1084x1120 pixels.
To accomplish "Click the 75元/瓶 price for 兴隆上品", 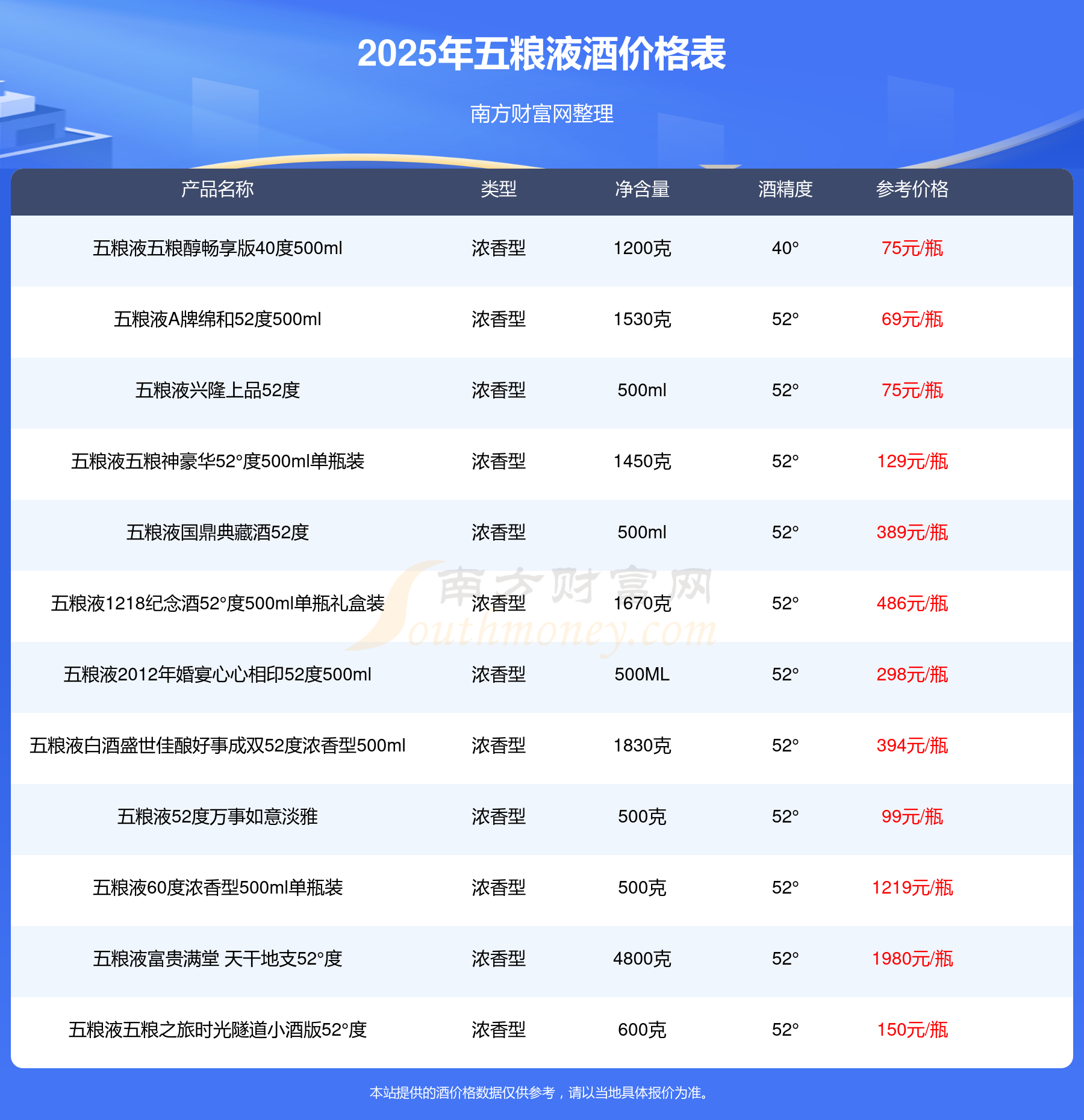I will pyautogui.click(x=912, y=390).
